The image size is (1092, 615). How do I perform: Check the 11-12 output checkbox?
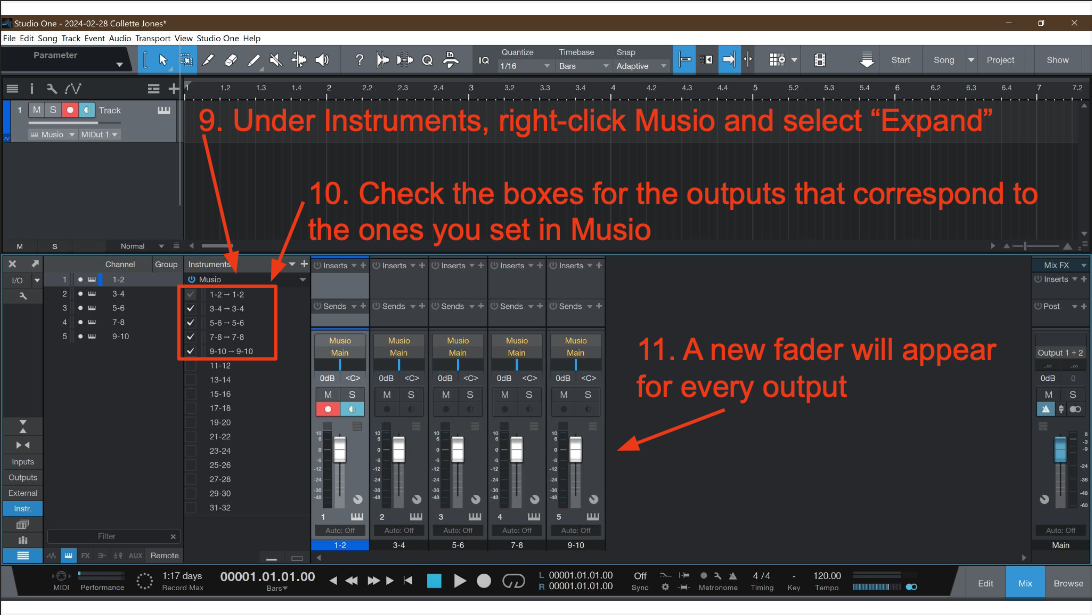coord(191,366)
